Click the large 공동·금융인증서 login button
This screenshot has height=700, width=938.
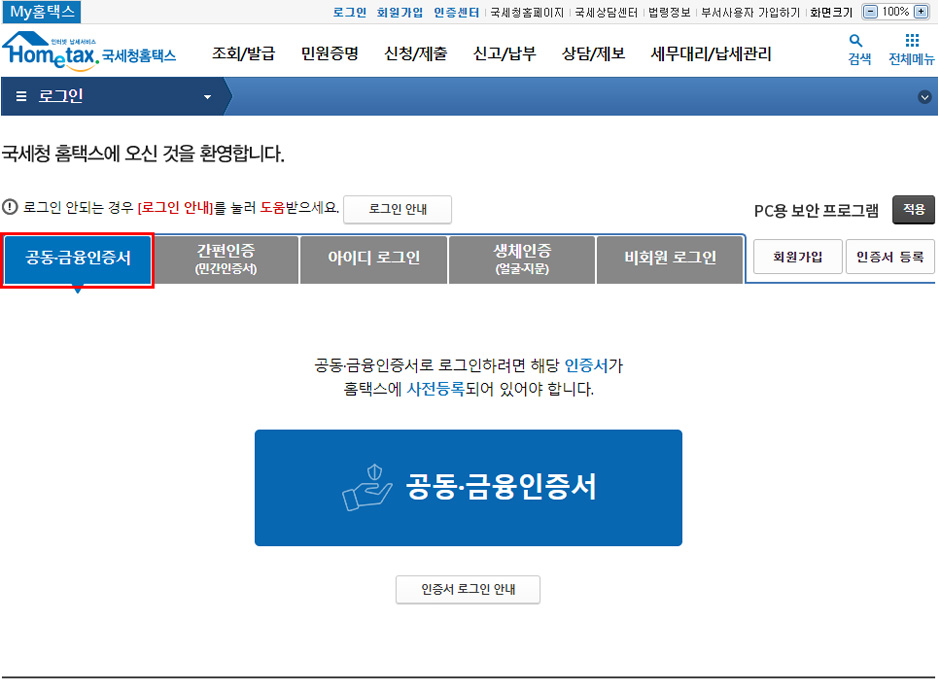(x=468, y=488)
